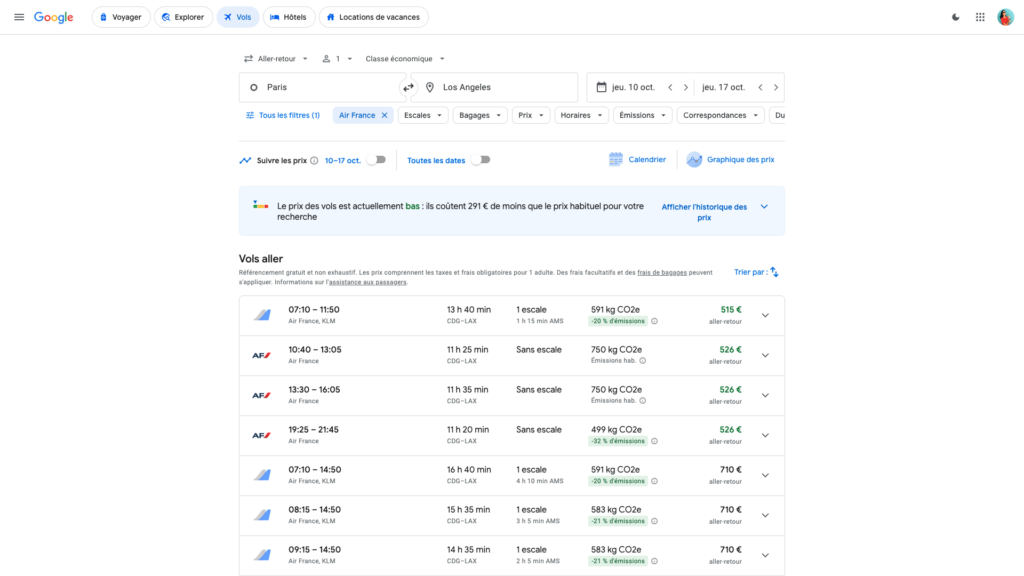This screenshot has width=1024, height=576.
Task: Expand the 13:30 – 16:05 flight details
Action: pyautogui.click(x=765, y=395)
